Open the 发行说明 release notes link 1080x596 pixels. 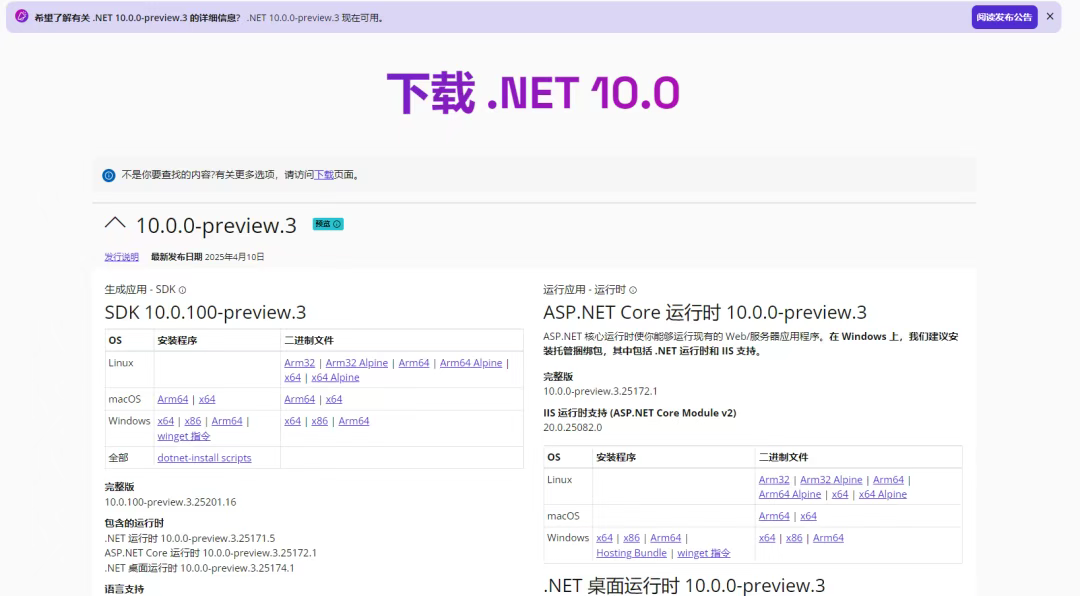point(121,257)
